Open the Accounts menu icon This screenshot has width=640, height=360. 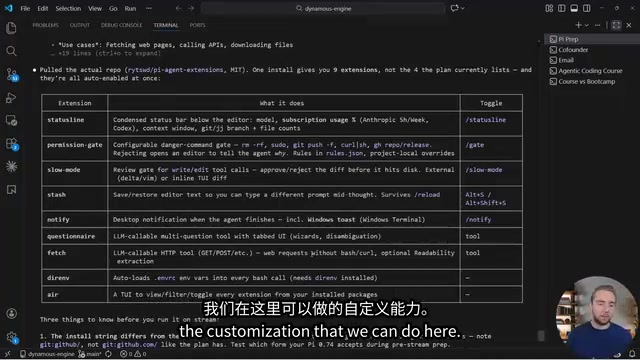(x=11, y=313)
